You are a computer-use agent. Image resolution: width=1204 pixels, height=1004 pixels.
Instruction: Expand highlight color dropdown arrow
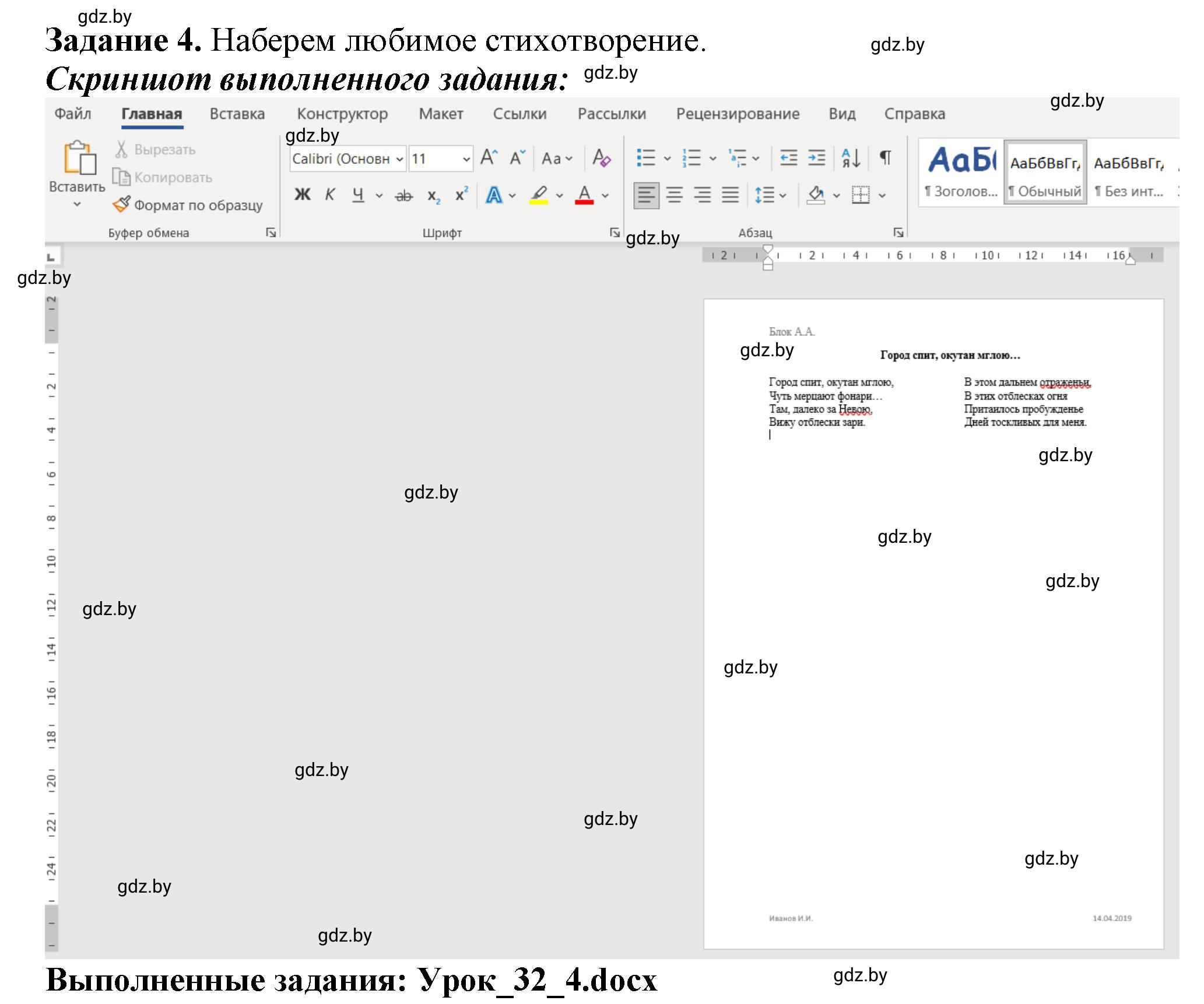point(559,196)
